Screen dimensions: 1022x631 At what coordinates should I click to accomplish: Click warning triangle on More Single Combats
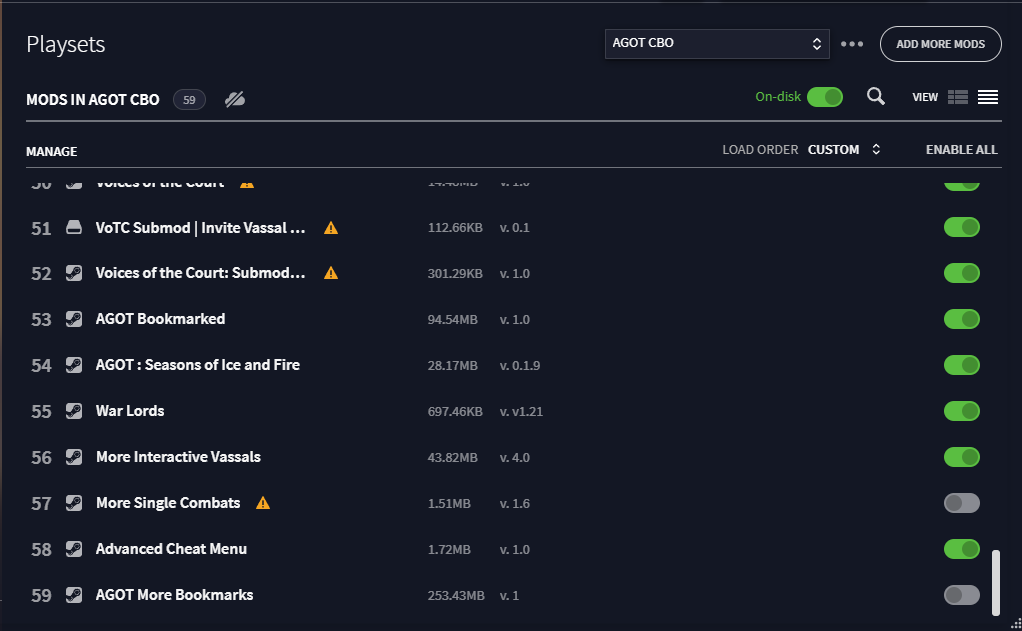(x=263, y=503)
